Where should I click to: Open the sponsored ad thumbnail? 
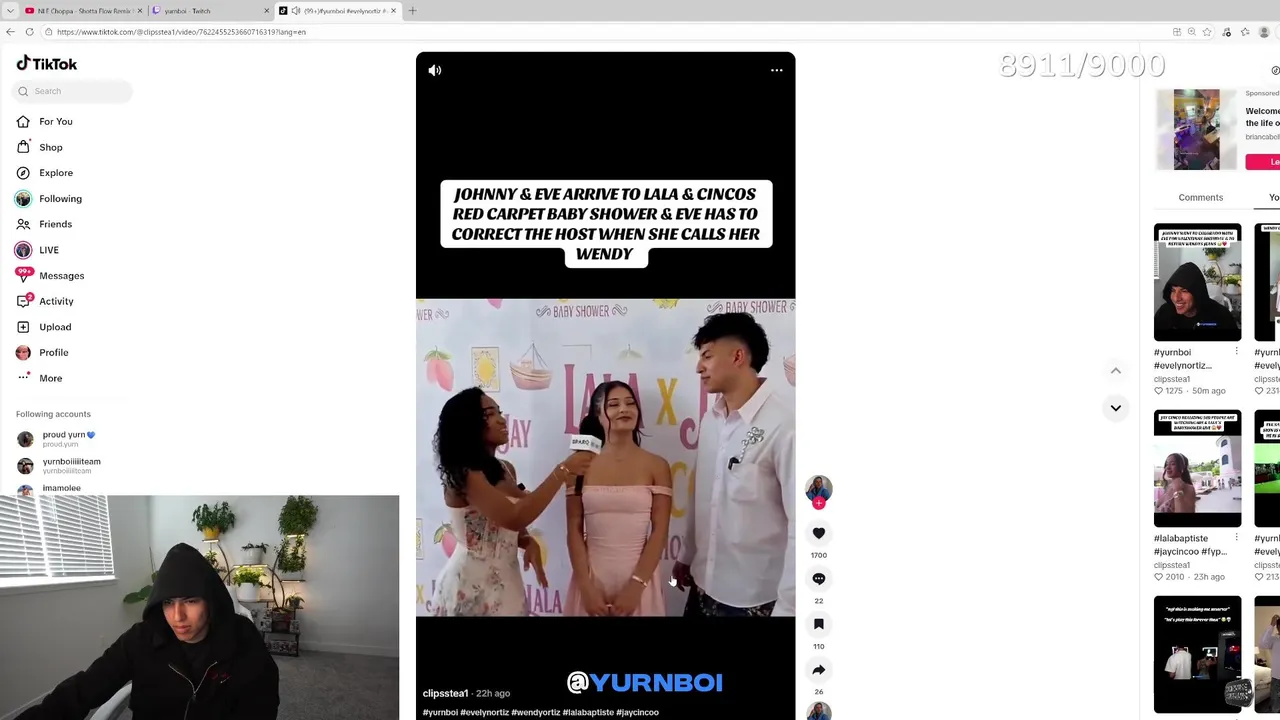[x=1197, y=129]
